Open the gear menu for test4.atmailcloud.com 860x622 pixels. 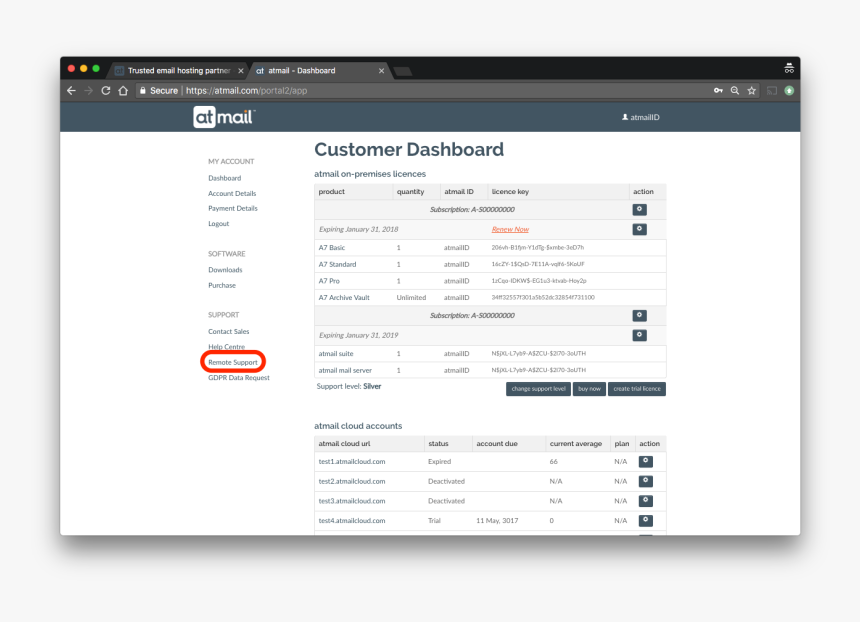(x=645, y=520)
